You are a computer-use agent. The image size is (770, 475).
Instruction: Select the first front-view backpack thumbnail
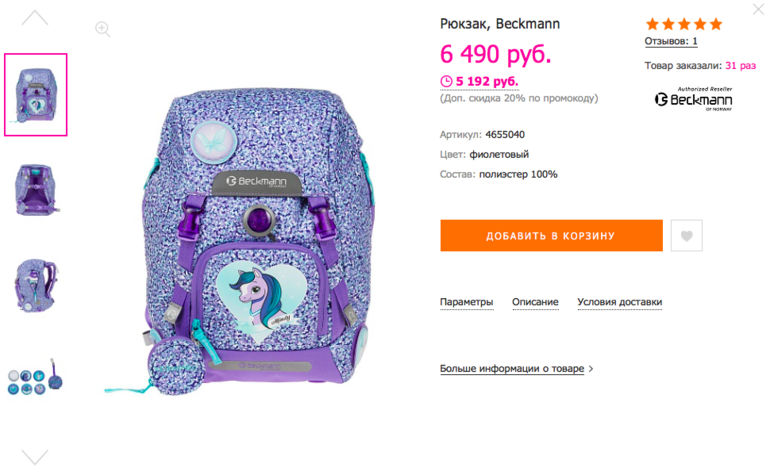pos(36,95)
